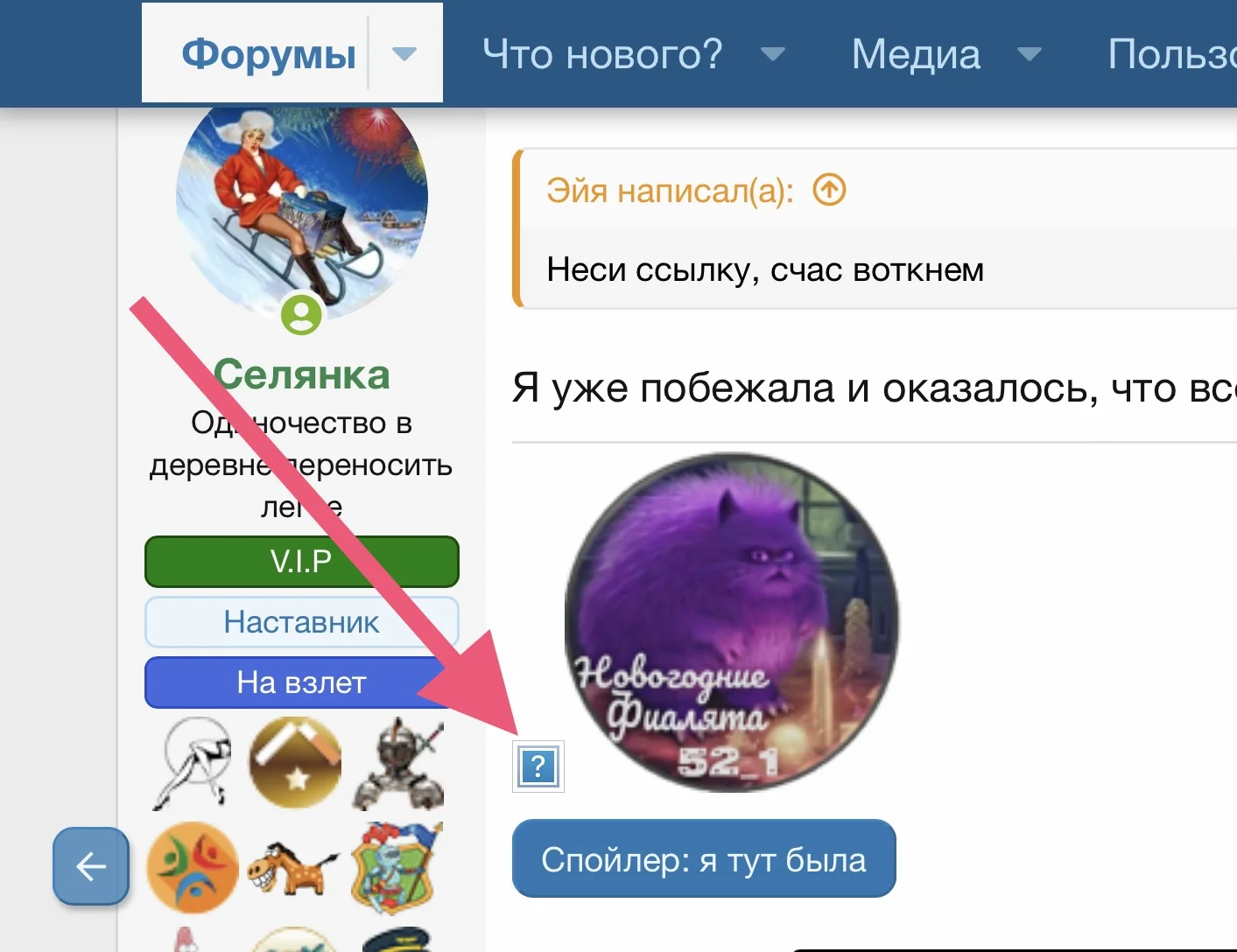Open the Медиа menu item

pyautogui.click(x=916, y=54)
